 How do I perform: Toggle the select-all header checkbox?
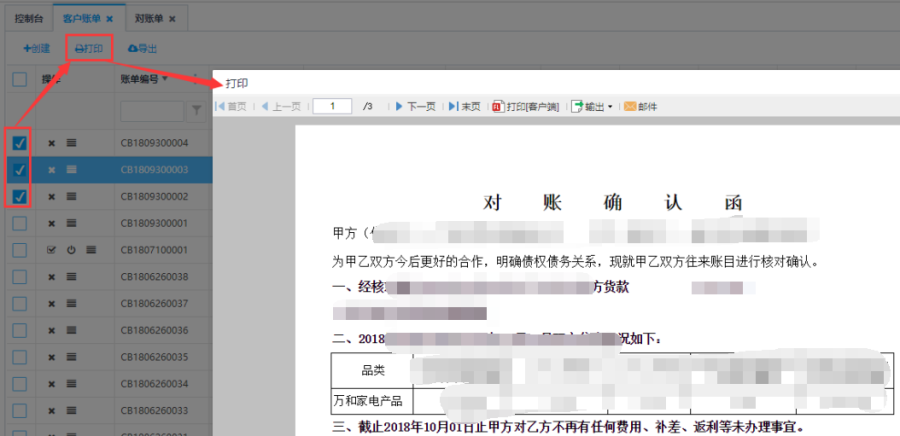click(x=20, y=79)
